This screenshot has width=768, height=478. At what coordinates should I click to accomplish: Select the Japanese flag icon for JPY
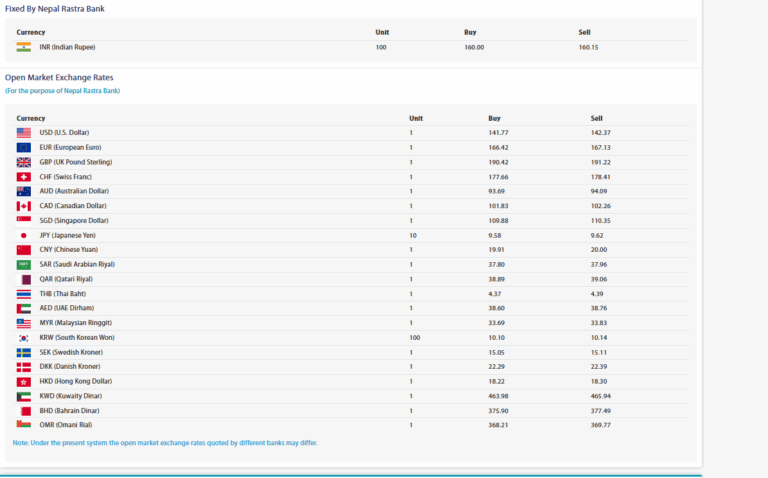tap(24, 235)
